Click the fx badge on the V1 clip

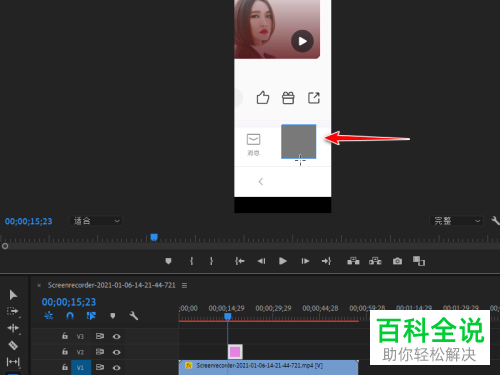pos(189,366)
